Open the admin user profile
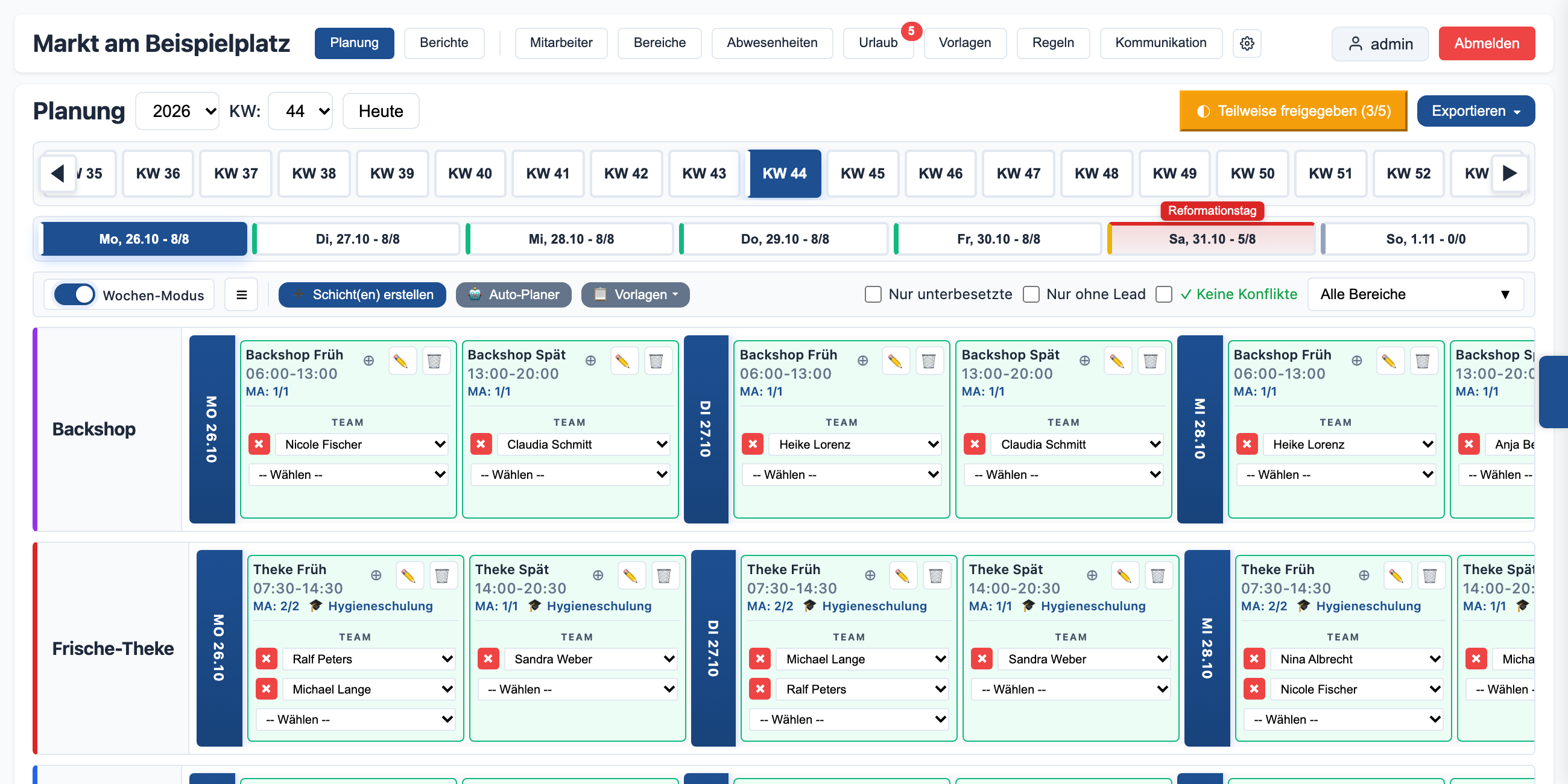Viewport: 1568px width, 784px height. 1379,44
